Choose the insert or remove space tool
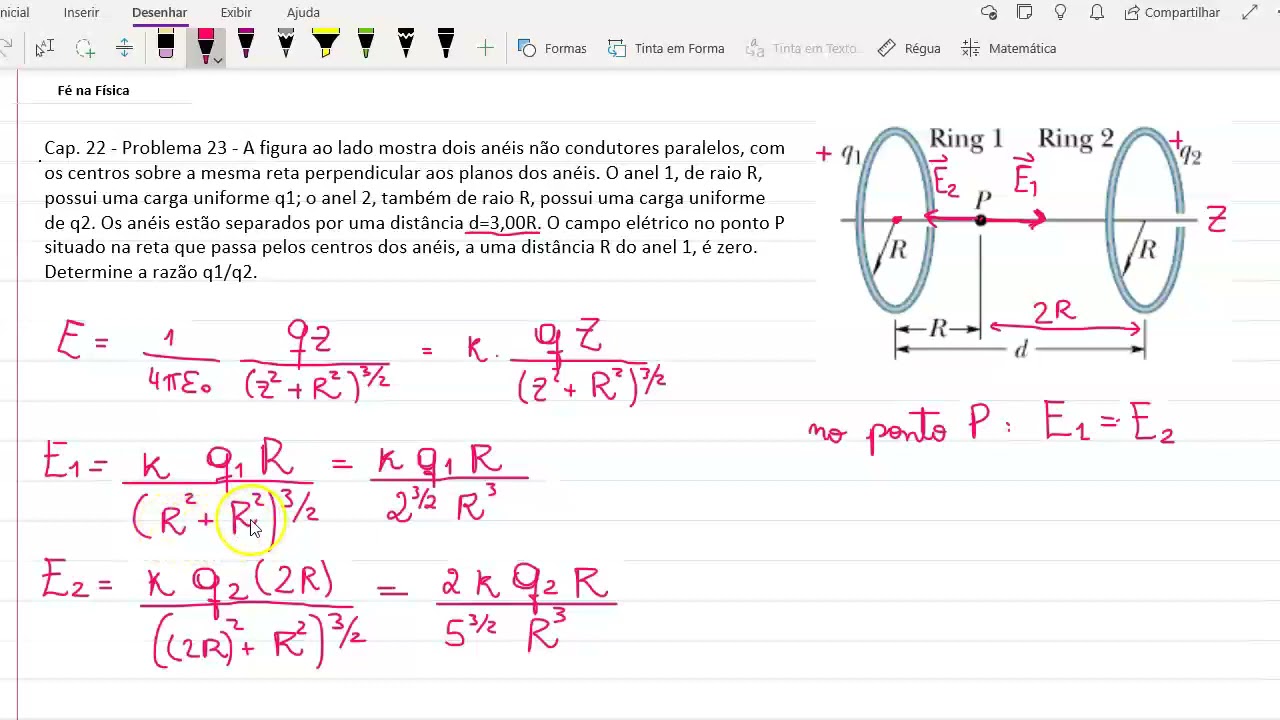Screen dimensions: 1280x720 (x=124, y=48)
